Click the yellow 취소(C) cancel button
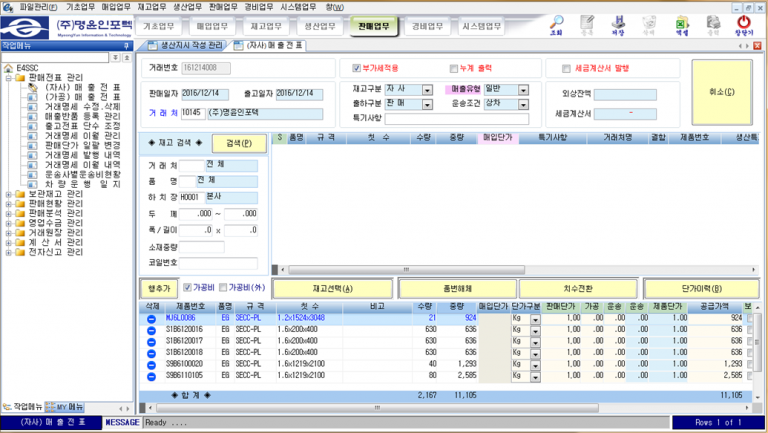The width and height of the screenshot is (768, 433). coord(721,93)
